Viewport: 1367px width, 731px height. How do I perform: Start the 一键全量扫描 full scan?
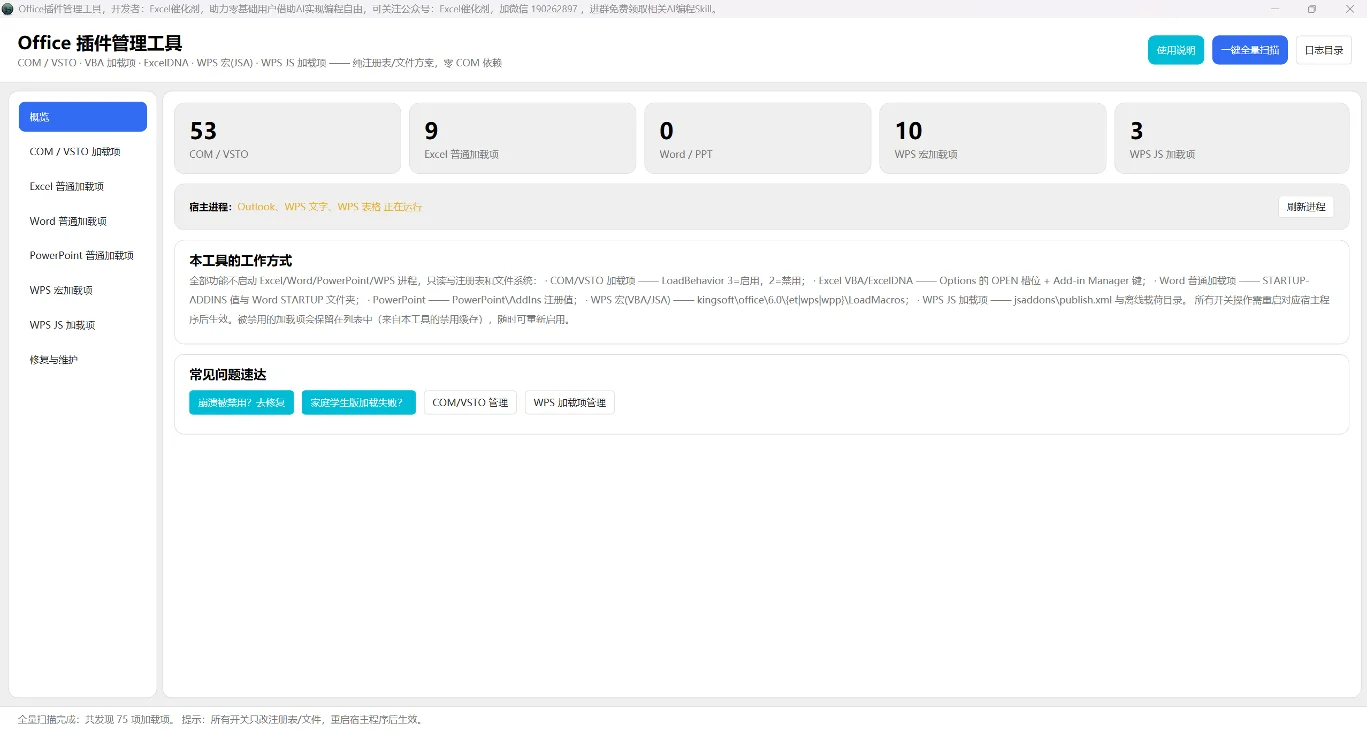(x=1250, y=50)
